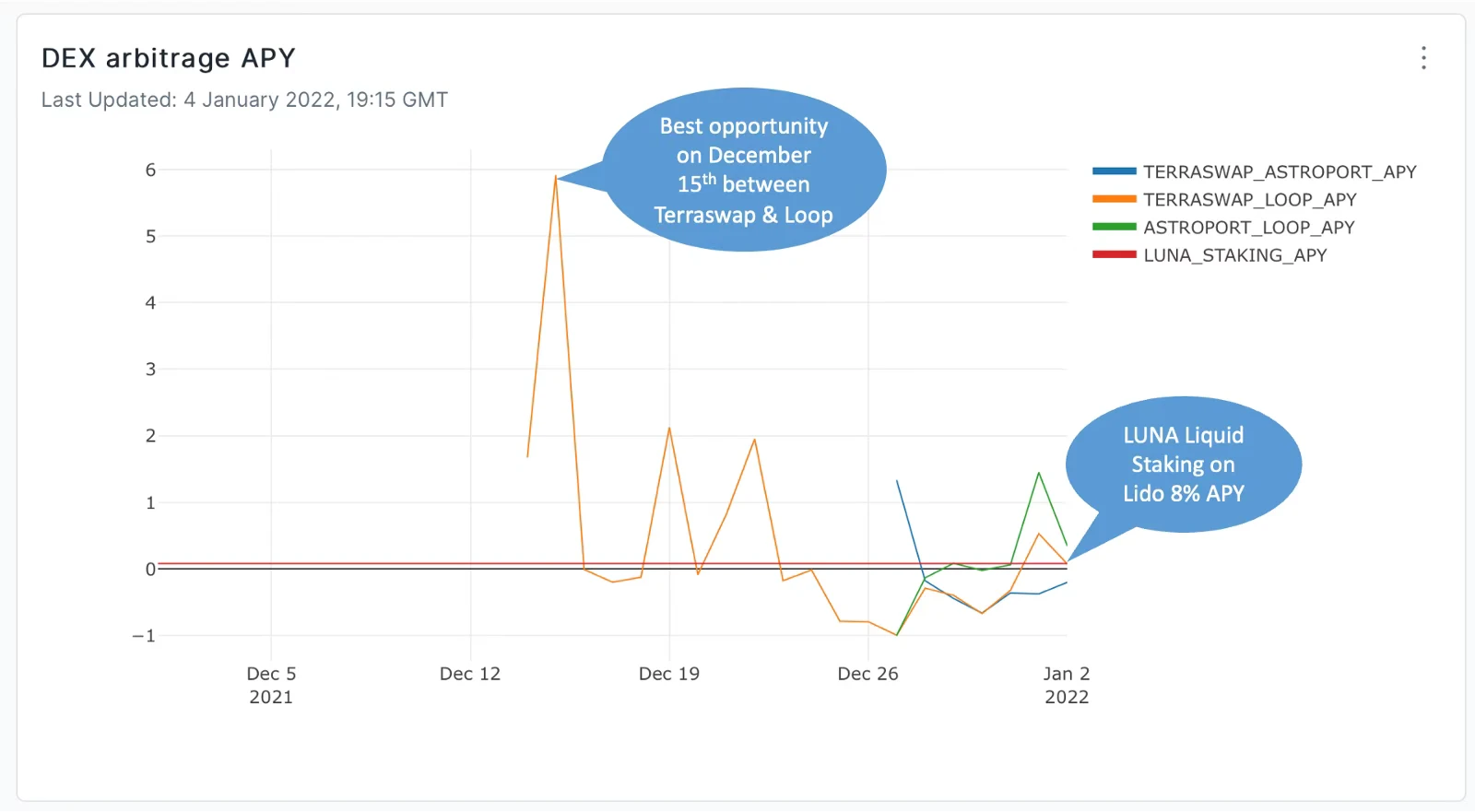Click the orange line's highest peak near 6
The width and height of the screenshot is (1475, 812).
pos(556,177)
